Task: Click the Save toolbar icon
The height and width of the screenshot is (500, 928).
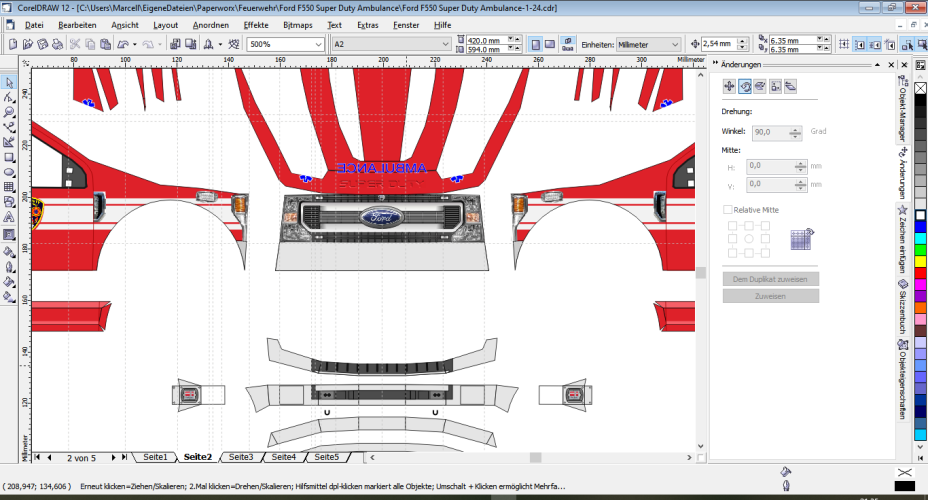Action: coord(43,44)
